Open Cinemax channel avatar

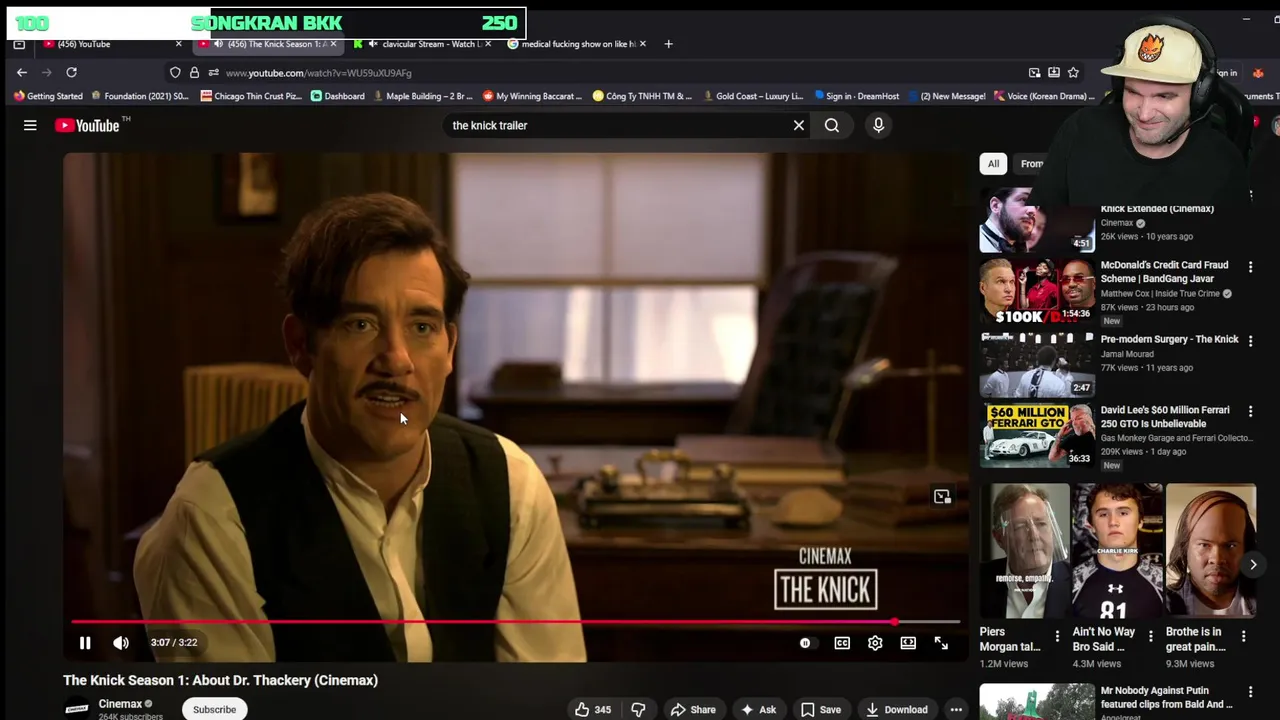pyautogui.click(x=77, y=709)
